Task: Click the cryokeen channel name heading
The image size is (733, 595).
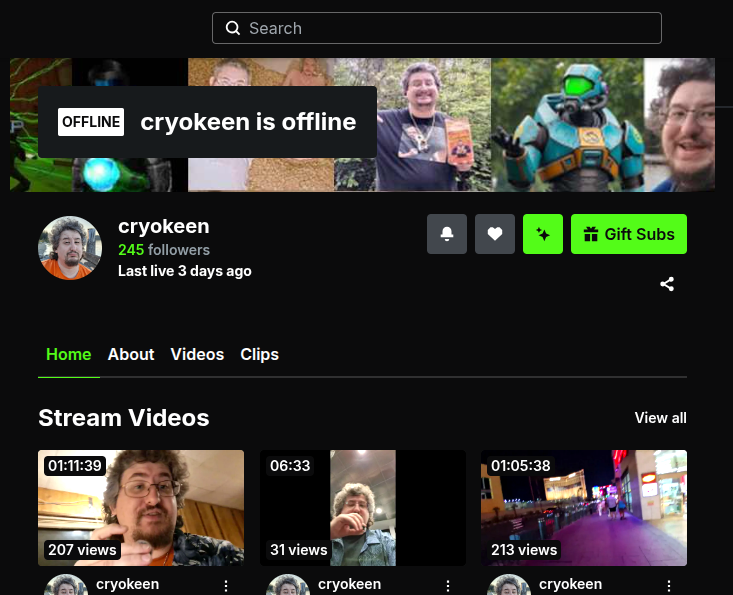Action: coord(164,226)
